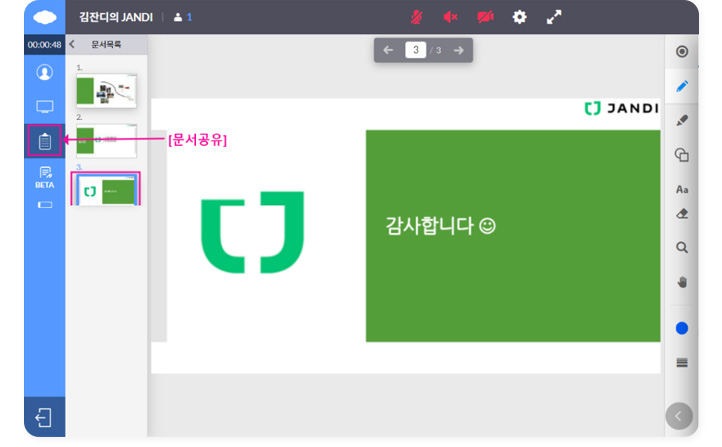Open the shapes tool

(682, 154)
